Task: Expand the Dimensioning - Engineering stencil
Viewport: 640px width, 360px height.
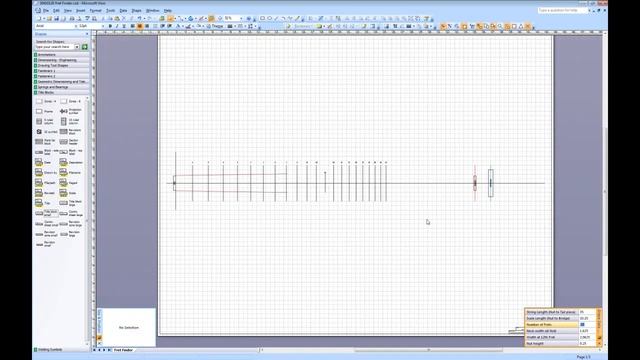Action: pos(61,60)
